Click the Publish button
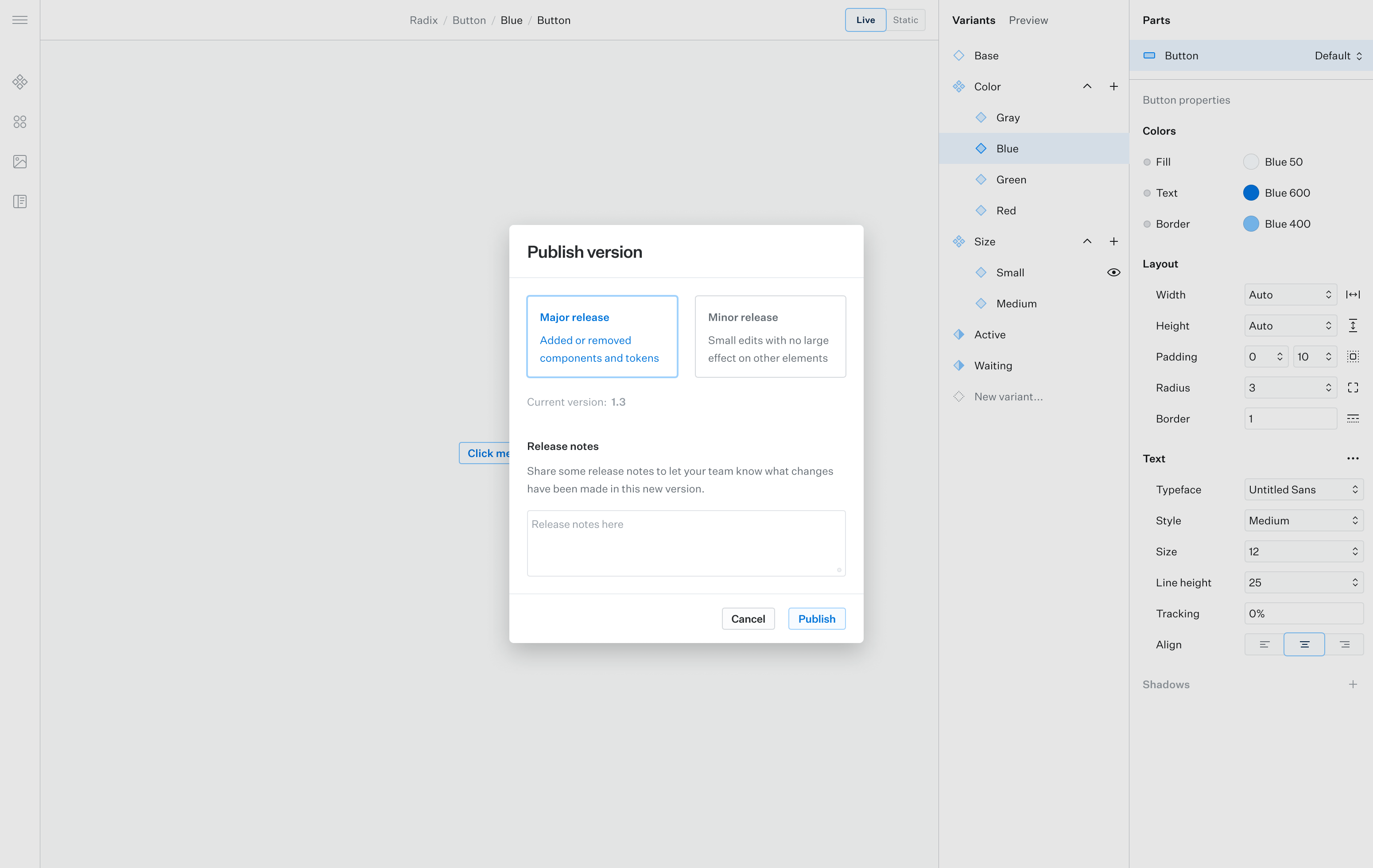The height and width of the screenshot is (868, 1373). [x=816, y=619]
